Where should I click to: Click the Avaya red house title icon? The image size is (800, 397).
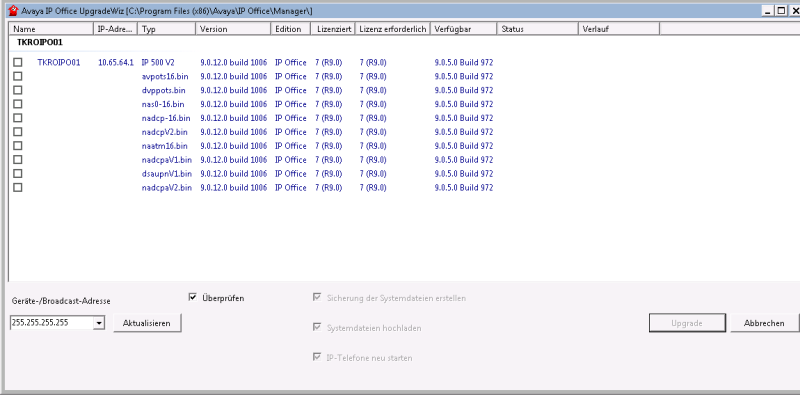(14, 11)
